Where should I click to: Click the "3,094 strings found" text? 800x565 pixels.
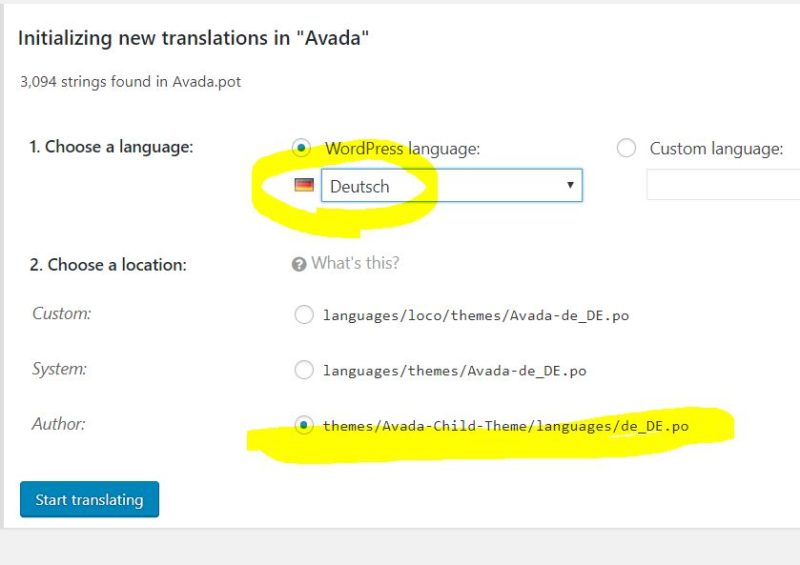click(x=130, y=82)
